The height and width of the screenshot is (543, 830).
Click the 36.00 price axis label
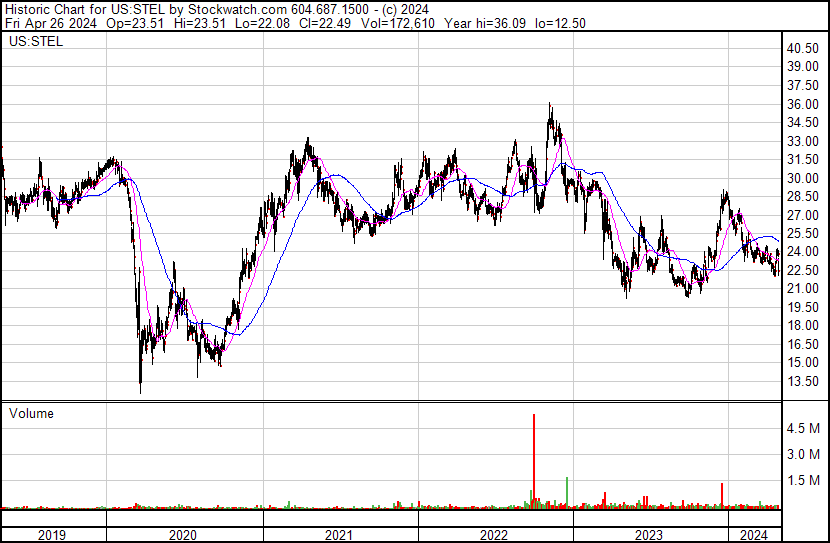click(803, 104)
